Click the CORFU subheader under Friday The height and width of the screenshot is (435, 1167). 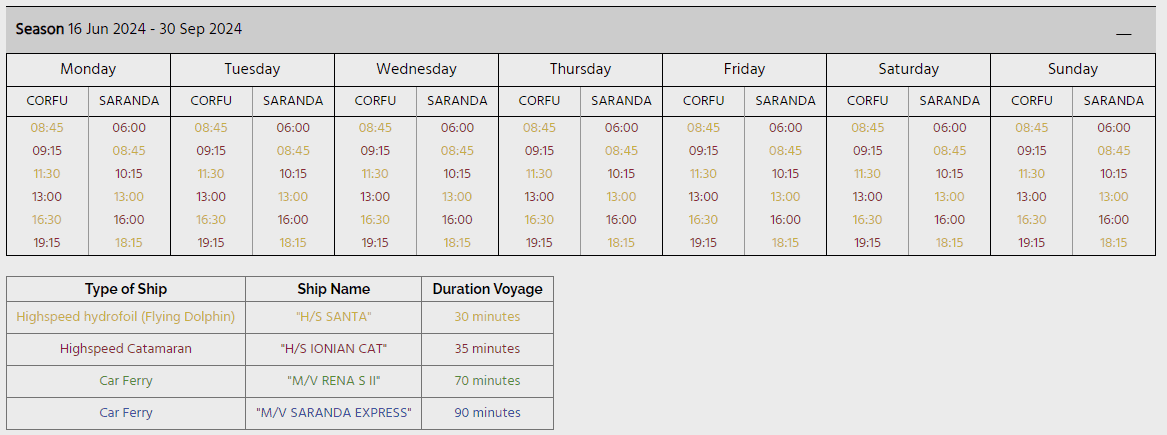pyautogui.click(x=703, y=101)
